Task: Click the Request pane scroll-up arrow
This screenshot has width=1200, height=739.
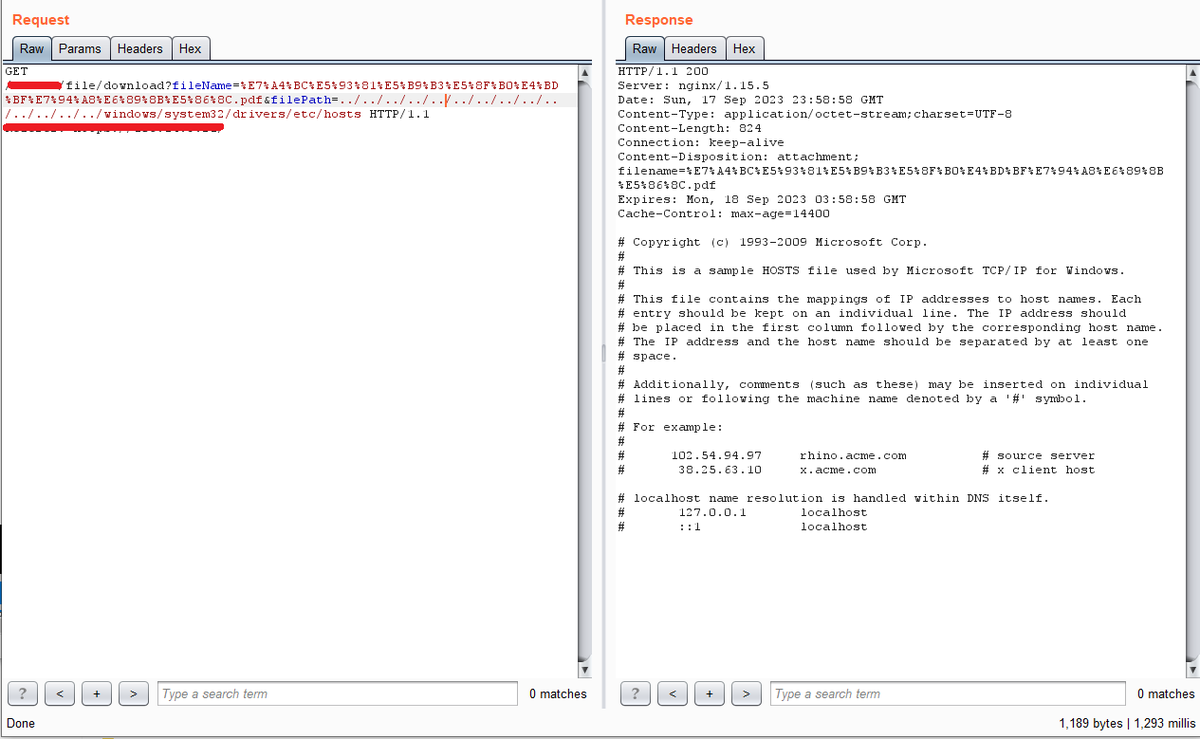Action: point(585,72)
